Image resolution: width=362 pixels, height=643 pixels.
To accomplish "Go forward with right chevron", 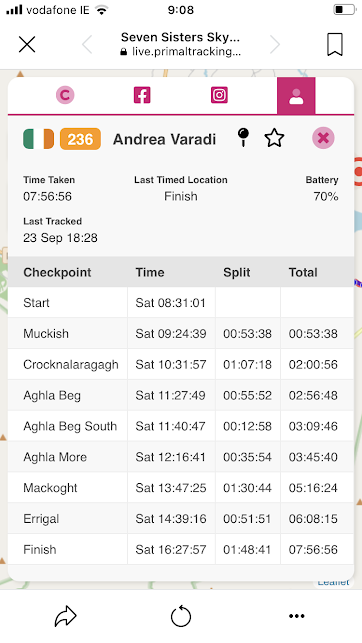I will 275,45.
